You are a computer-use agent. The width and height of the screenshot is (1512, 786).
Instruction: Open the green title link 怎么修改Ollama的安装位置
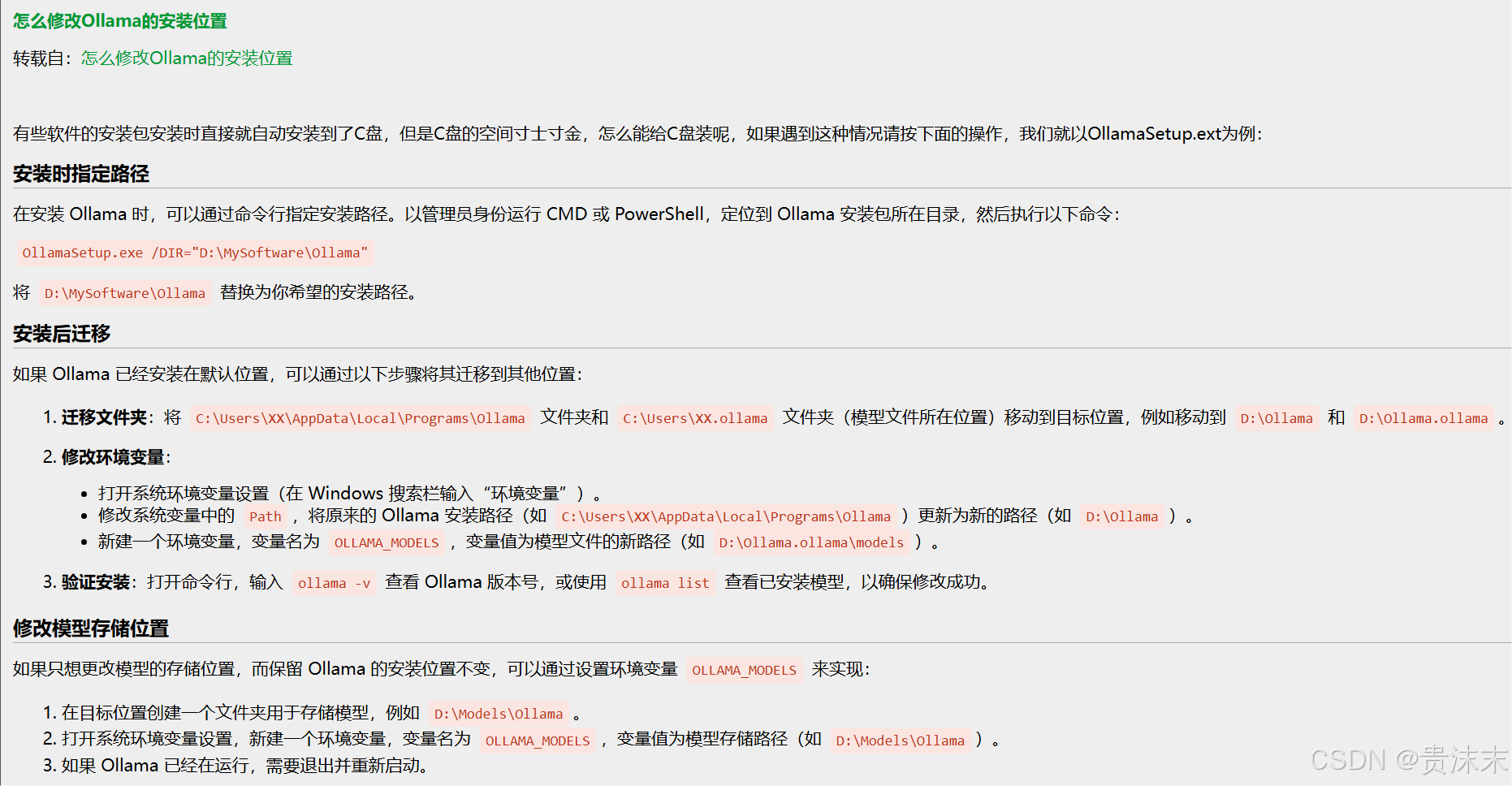pyautogui.click(x=120, y=21)
